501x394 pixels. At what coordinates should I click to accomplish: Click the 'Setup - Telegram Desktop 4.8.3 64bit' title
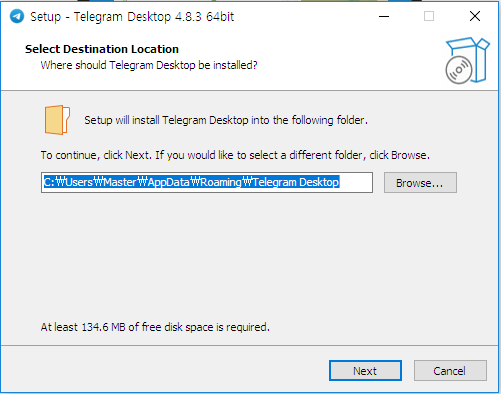[x=132, y=16]
